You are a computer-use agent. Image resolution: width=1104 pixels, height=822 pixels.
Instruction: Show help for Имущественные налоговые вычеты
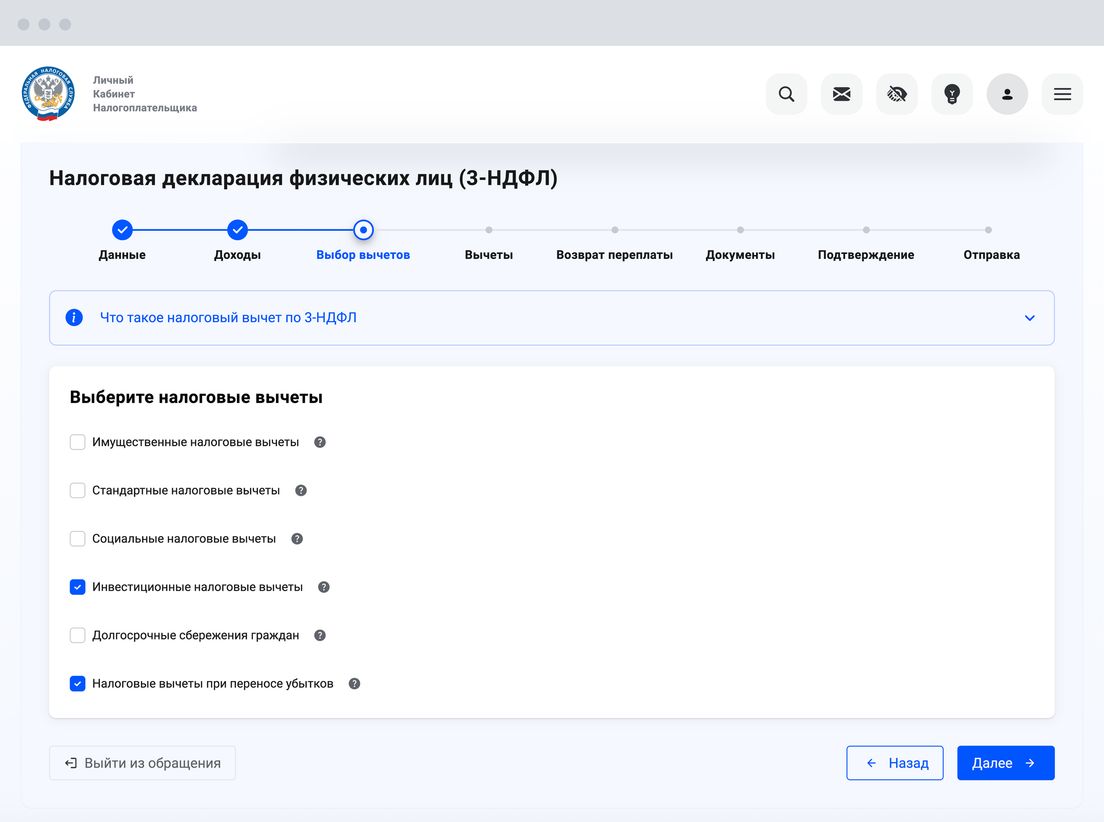[320, 442]
